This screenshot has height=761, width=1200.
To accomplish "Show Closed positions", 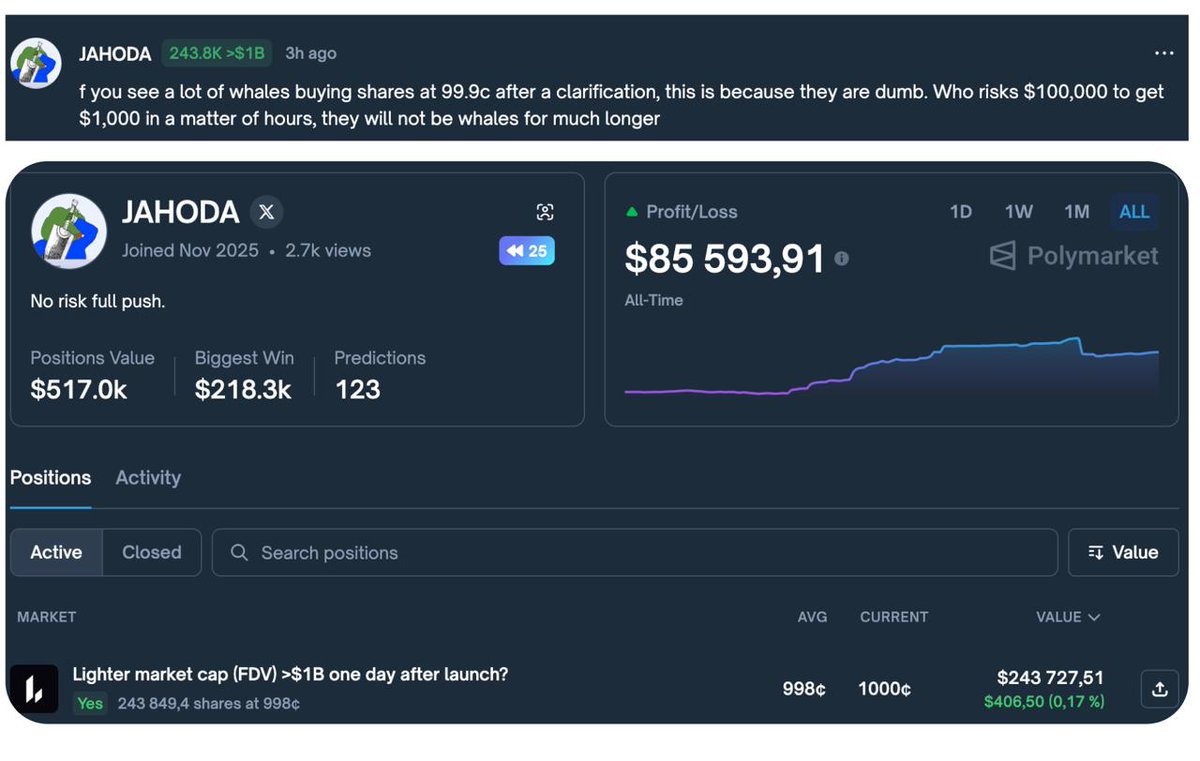I will [152, 552].
